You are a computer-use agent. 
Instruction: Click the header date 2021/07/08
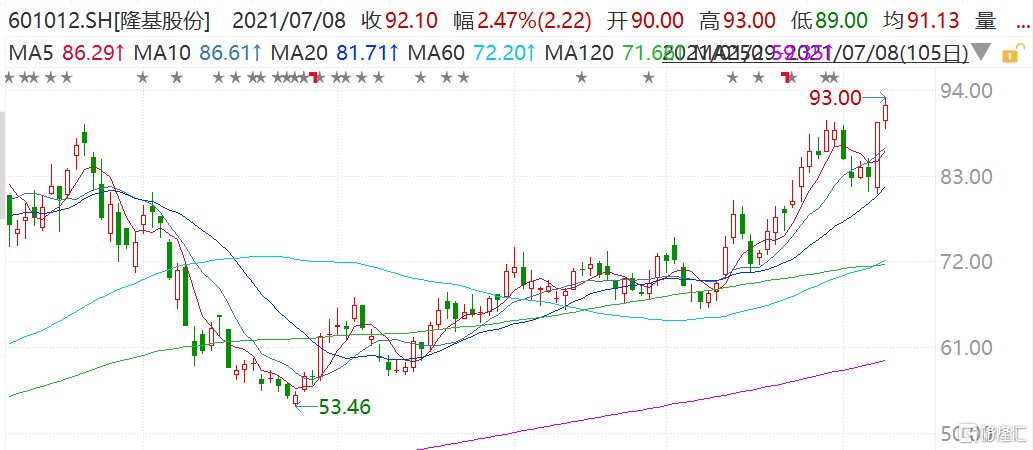pyautogui.click(x=289, y=21)
